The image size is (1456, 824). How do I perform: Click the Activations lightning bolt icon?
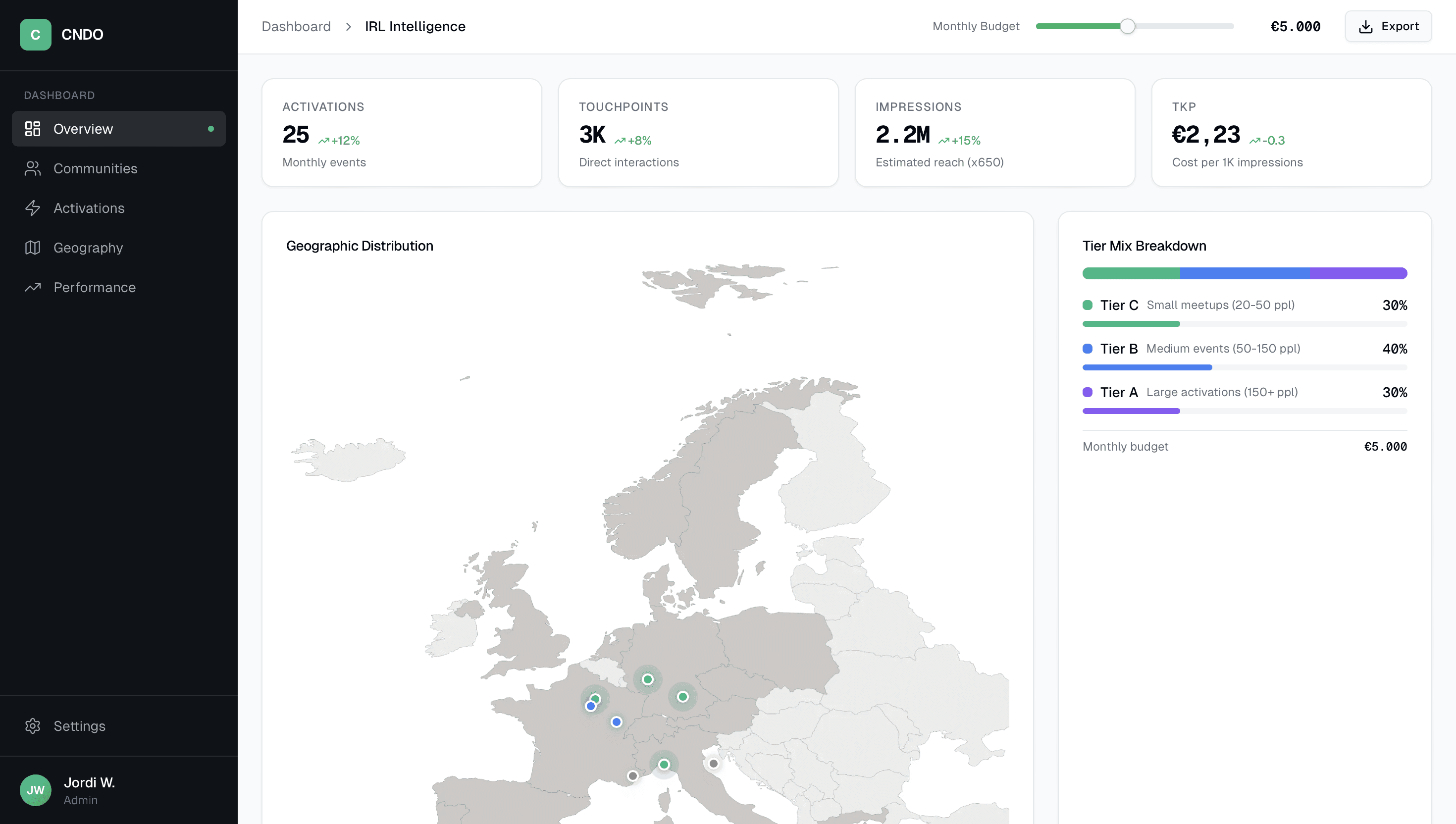point(32,208)
